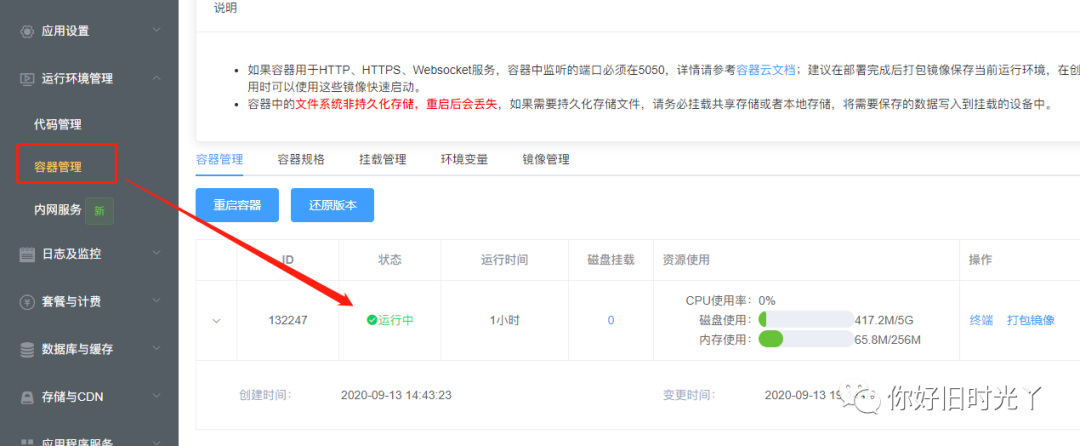Click the 内存使用 progress bar

coord(806,339)
